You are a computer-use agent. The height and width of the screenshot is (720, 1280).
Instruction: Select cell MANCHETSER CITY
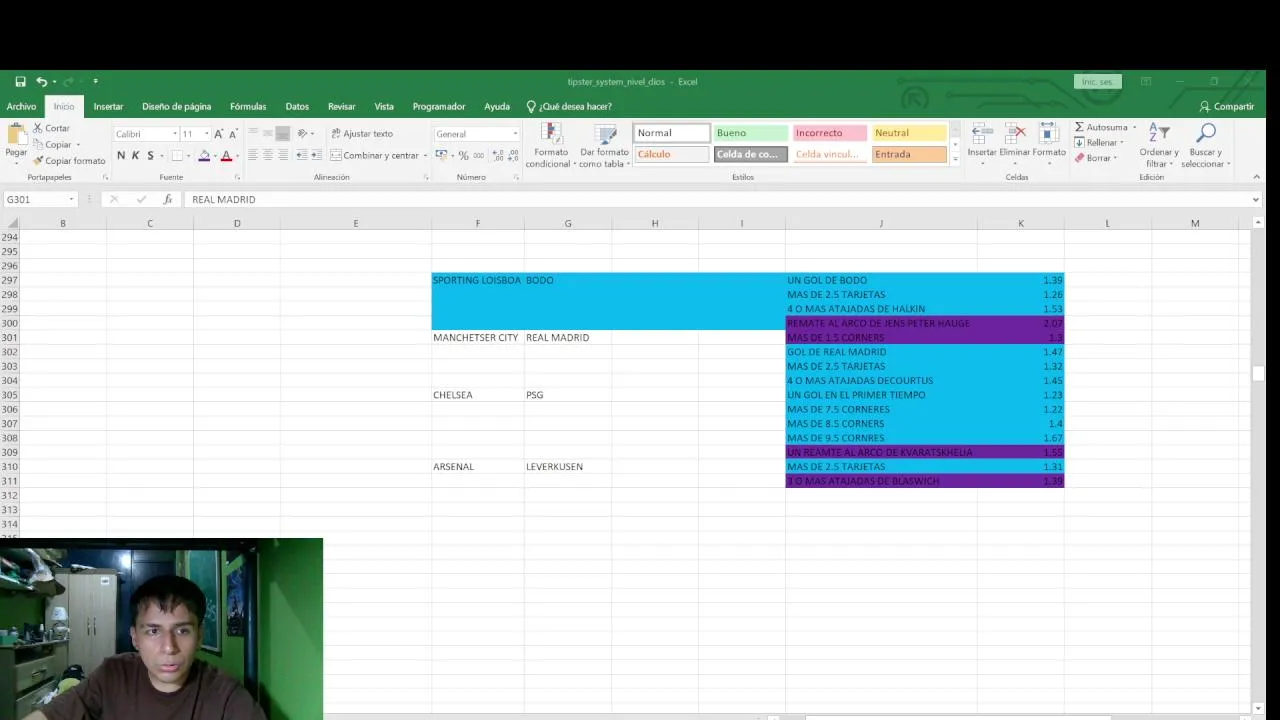pos(477,338)
